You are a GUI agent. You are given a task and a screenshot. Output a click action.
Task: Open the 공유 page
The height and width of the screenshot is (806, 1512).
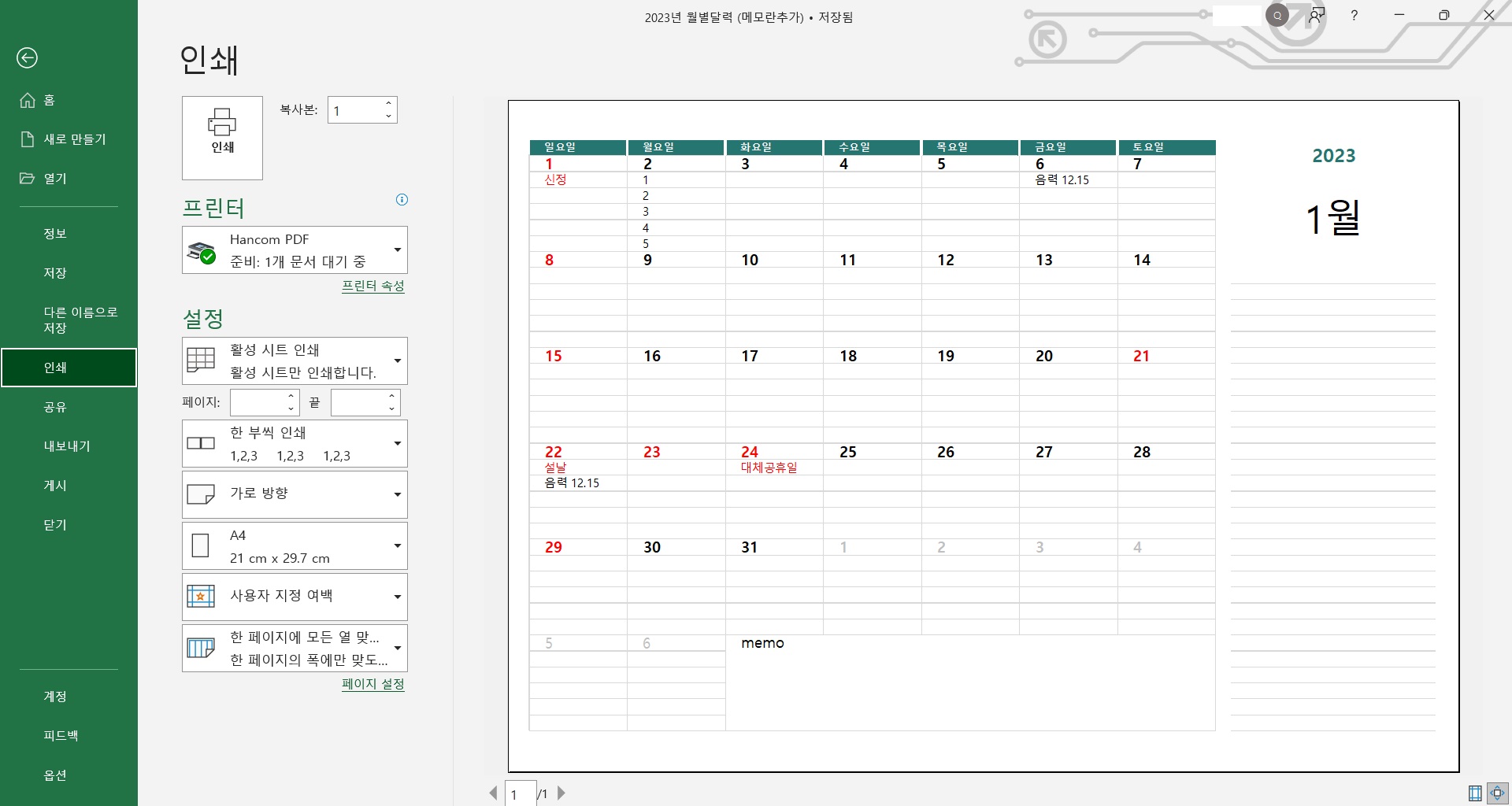click(69, 407)
